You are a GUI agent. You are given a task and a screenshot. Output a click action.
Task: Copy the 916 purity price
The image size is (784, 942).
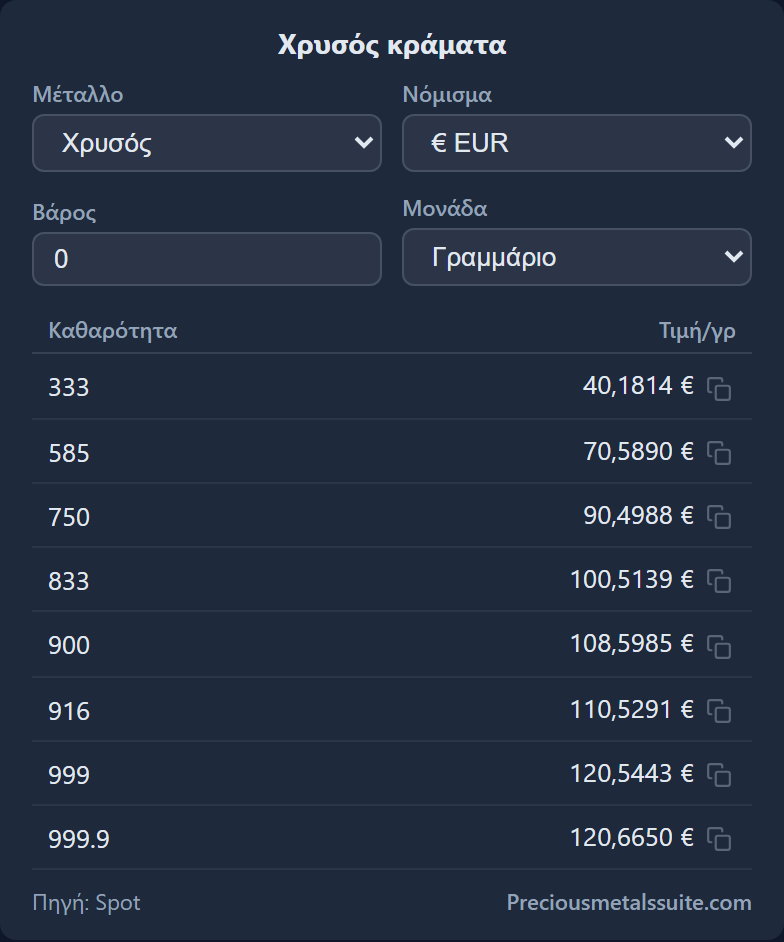pyautogui.click(x=719, y=711)
